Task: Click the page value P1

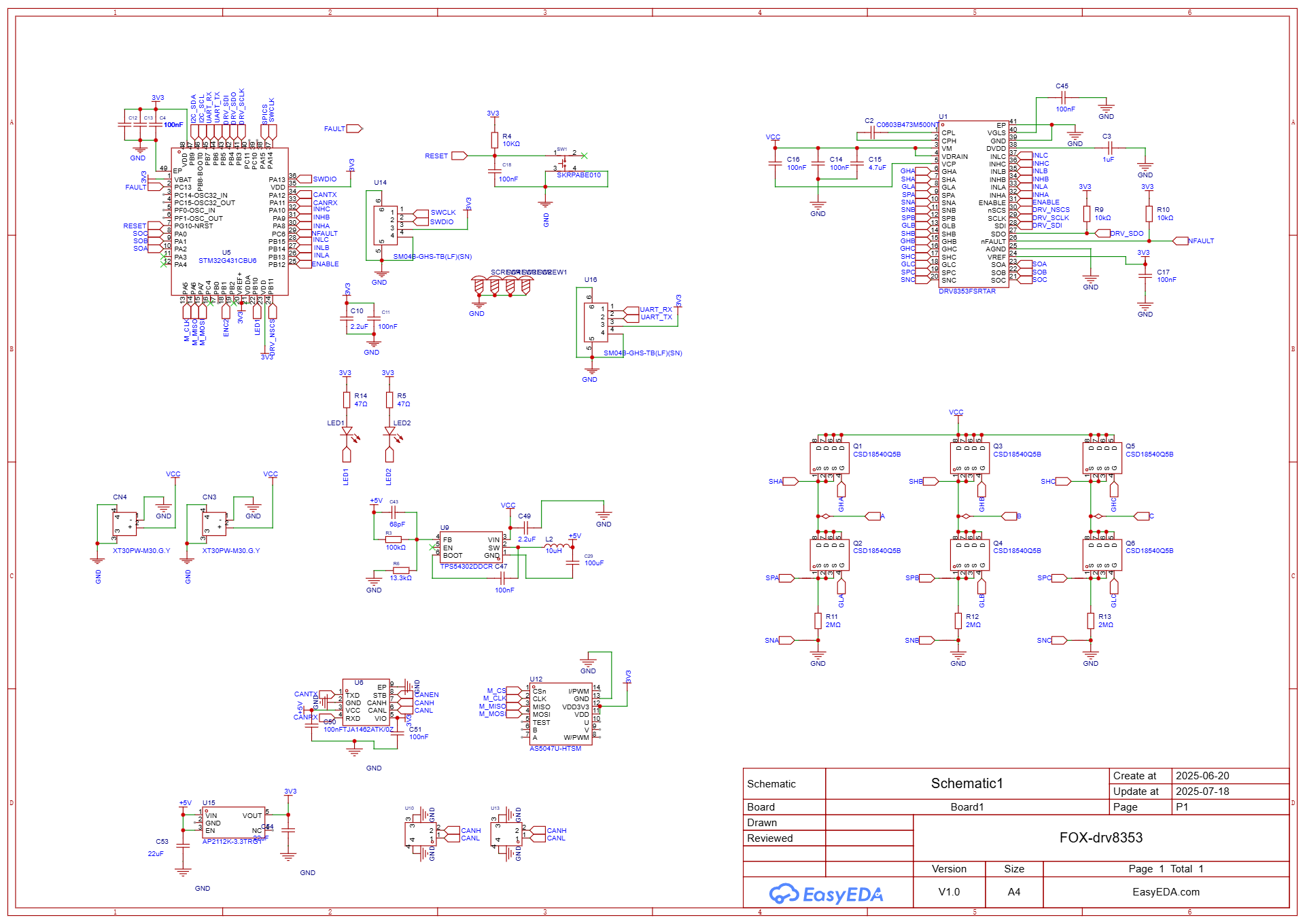Action: 1182,807
